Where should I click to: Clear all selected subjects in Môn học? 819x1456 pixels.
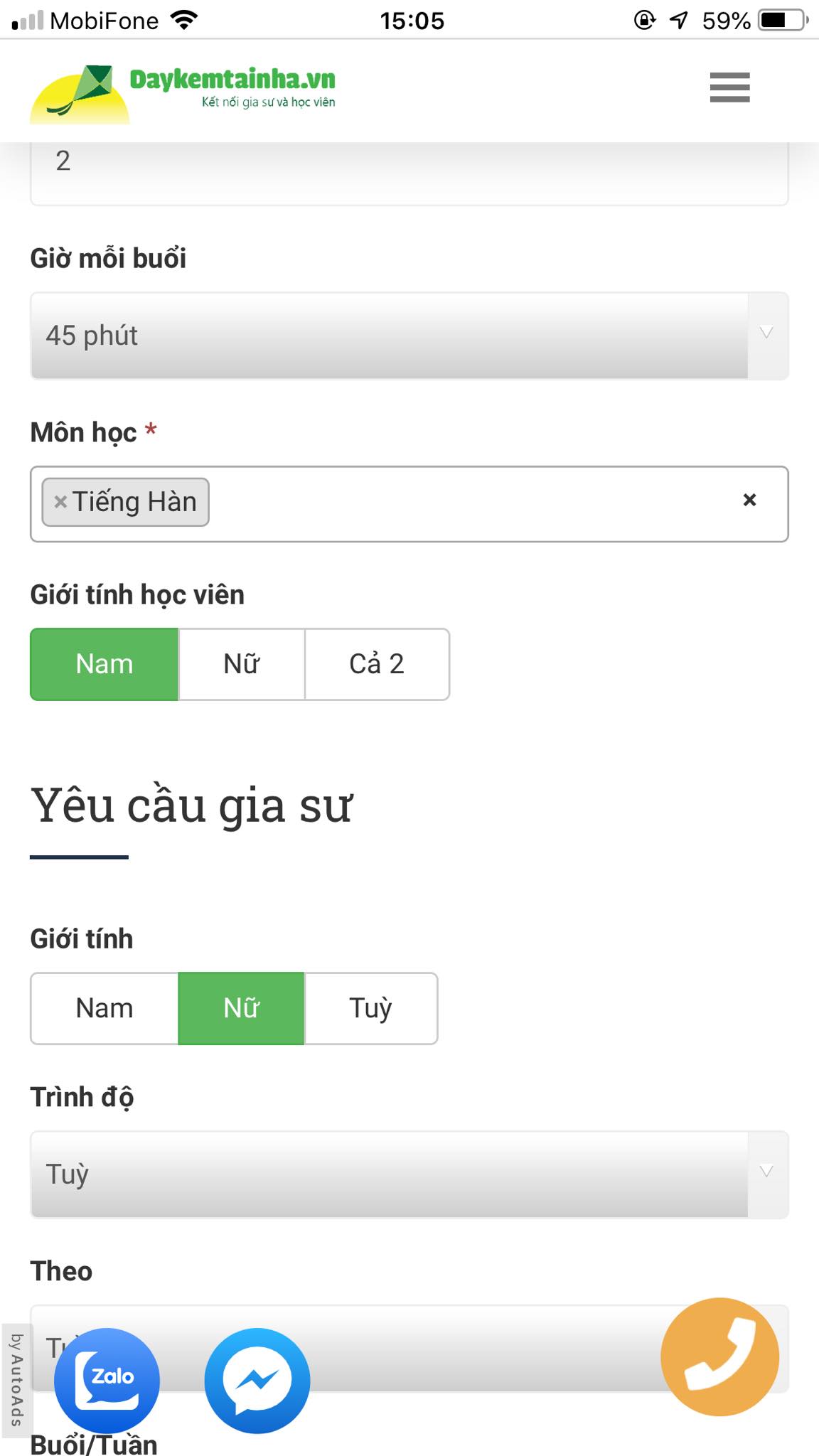tap(749, 500)
